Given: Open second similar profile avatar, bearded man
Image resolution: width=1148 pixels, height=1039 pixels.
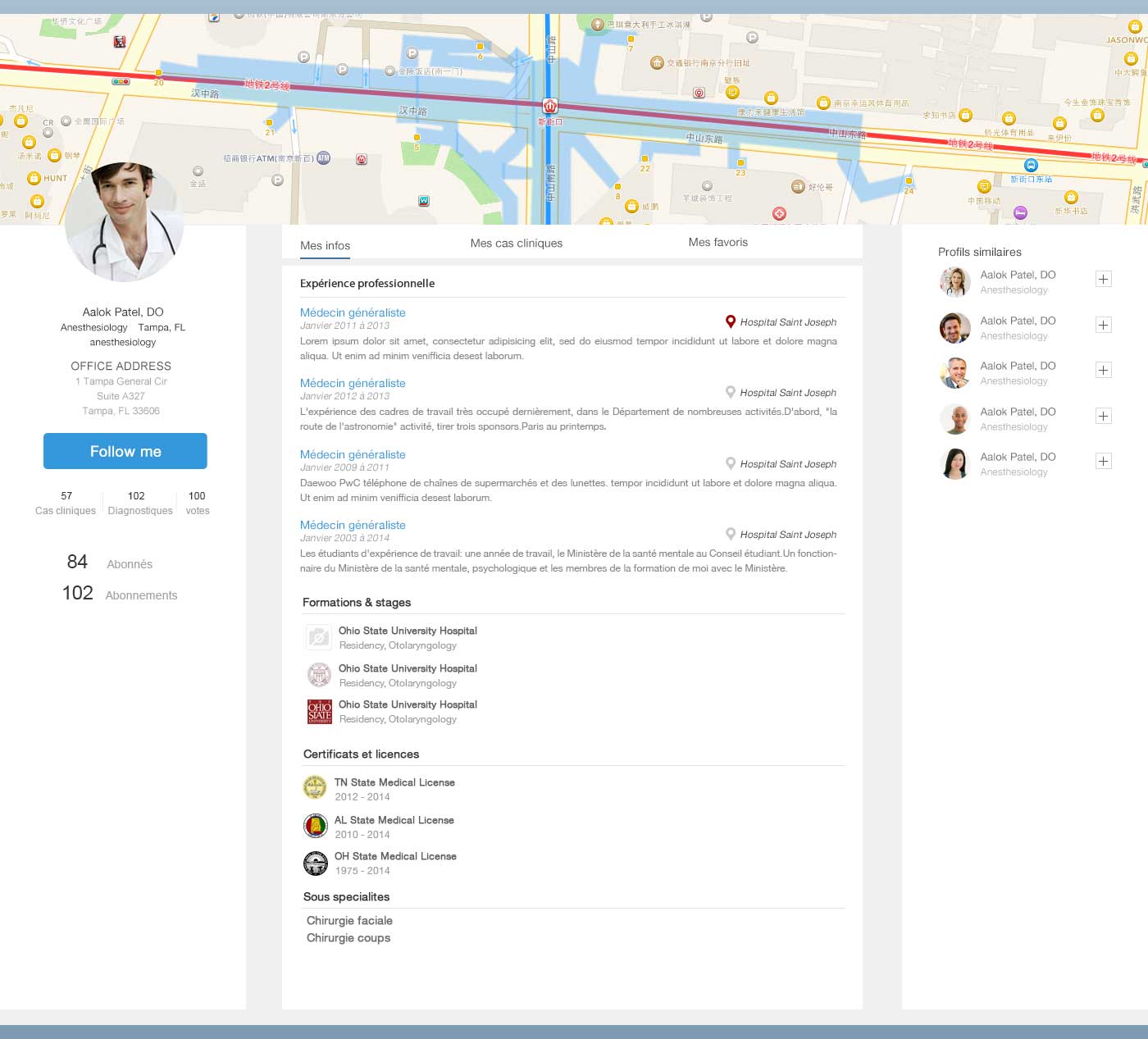Looking at the screenshot, I should coord(955,328).
